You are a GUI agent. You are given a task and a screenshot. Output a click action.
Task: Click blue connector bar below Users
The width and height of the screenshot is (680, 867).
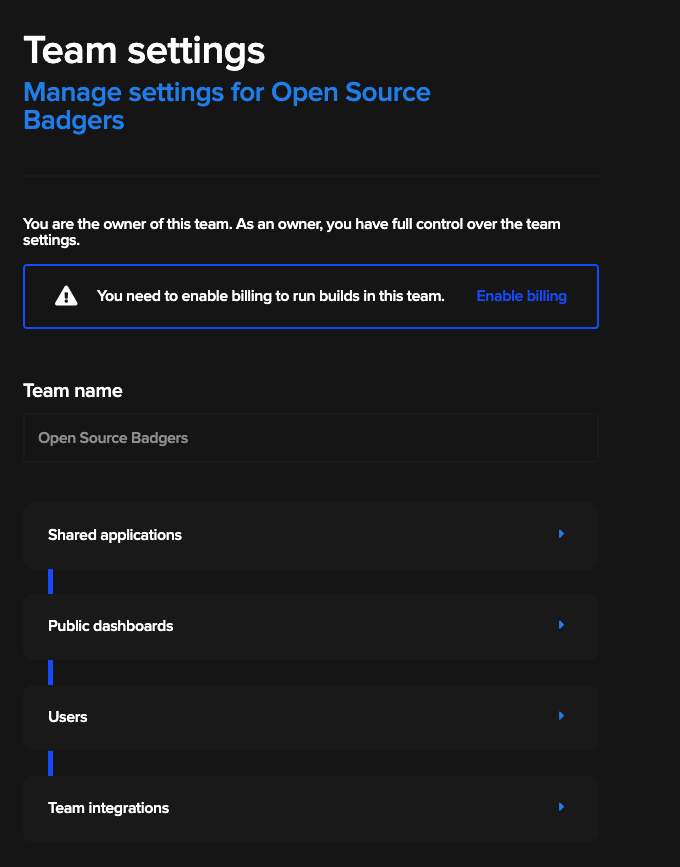tap(50, 764)
